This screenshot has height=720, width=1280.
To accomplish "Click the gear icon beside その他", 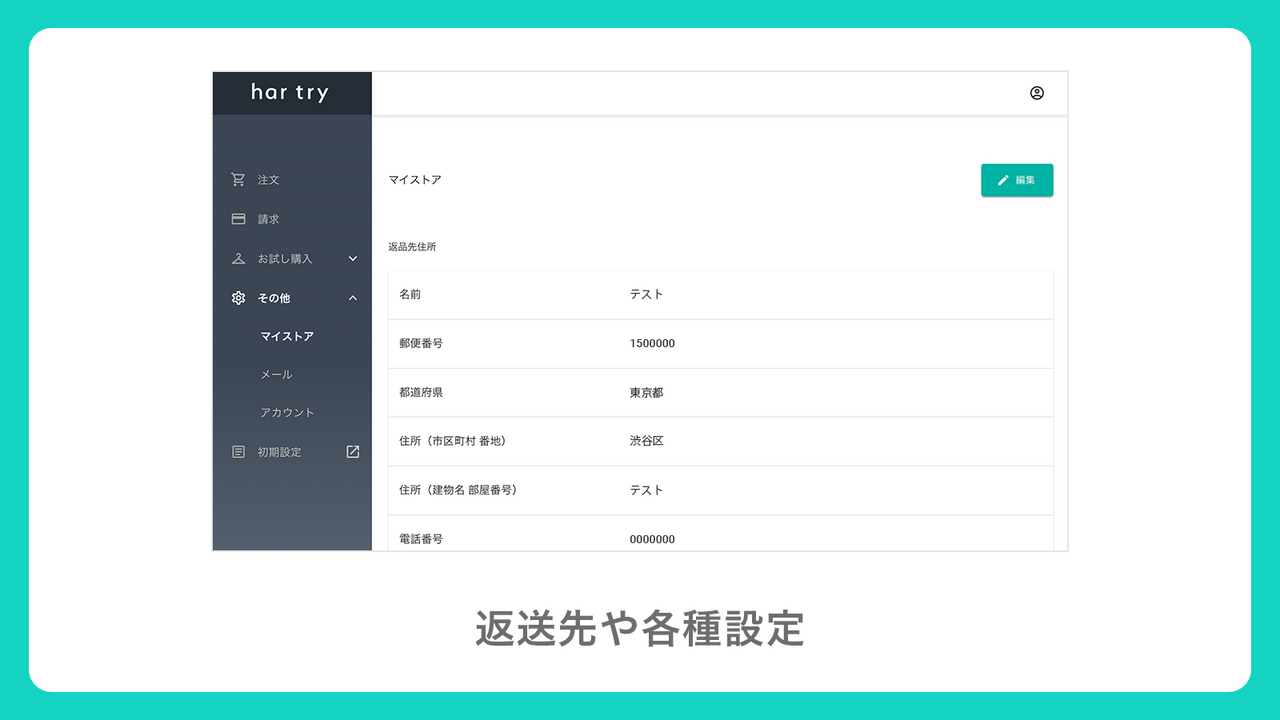I will pyautogui.click(x=237, y=298).
